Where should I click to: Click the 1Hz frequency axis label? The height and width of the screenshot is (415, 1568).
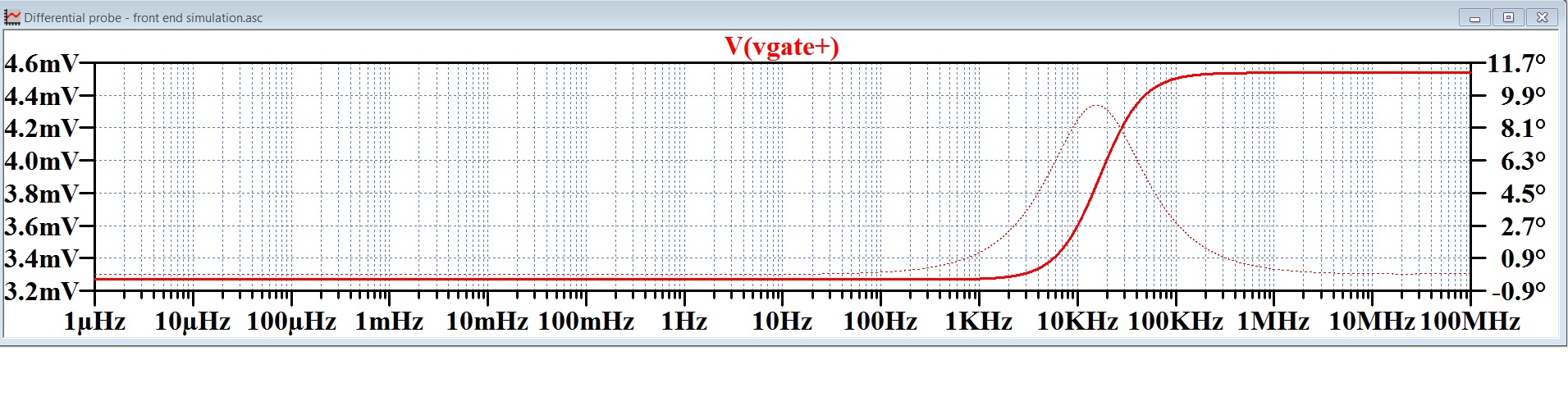684,321
